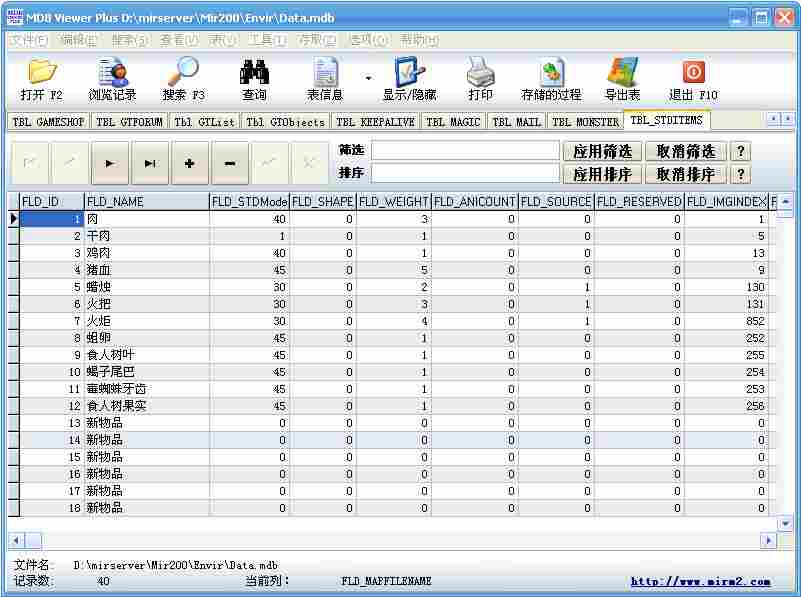Viewport: 801px width, 597px height.
Task: Delete the current record with the − button
Action: (x=229, y=163)
